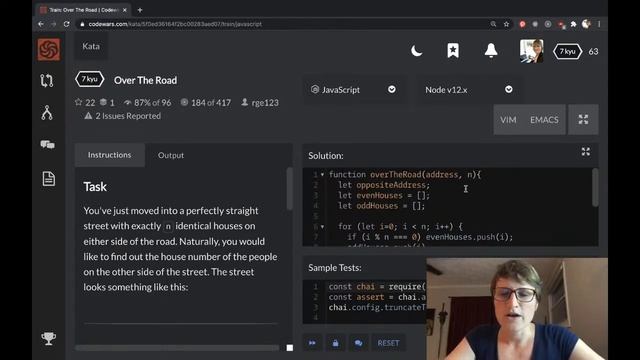This screenshot has width=640, height=360.
Task: Open the bookmarks icon in the header
Action: [453, 51]
